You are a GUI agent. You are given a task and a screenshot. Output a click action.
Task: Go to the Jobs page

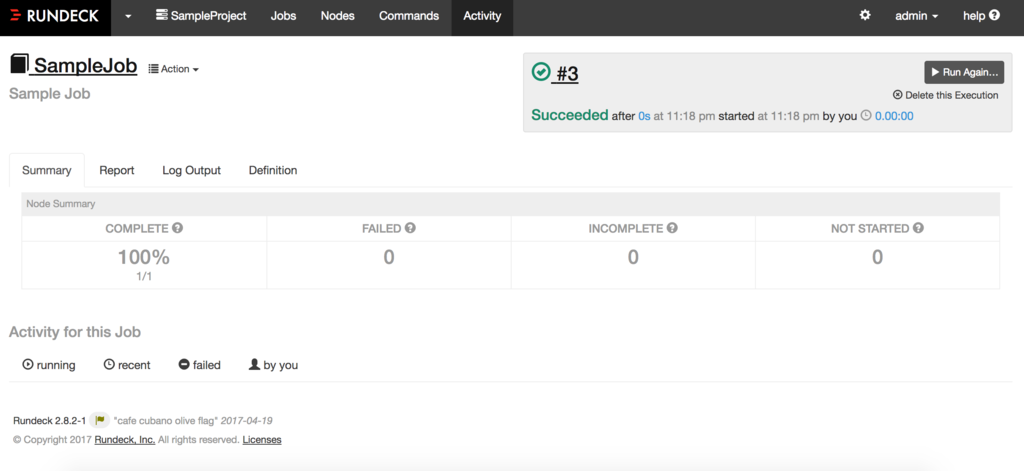click(283, 16)
